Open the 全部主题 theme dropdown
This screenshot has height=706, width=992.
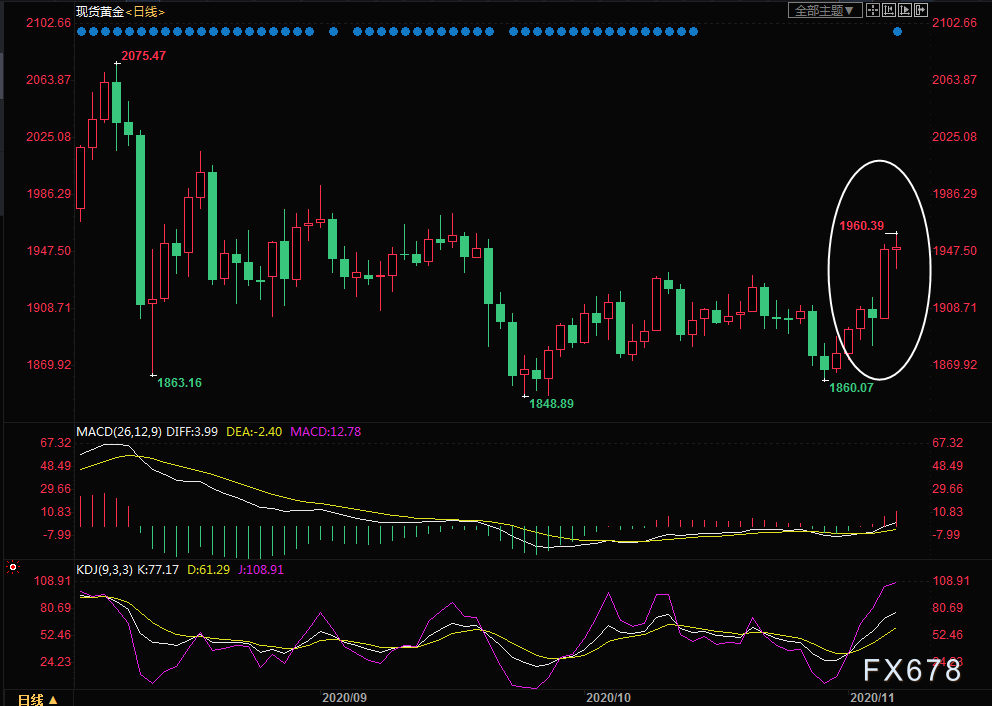[x=825, y=10]
